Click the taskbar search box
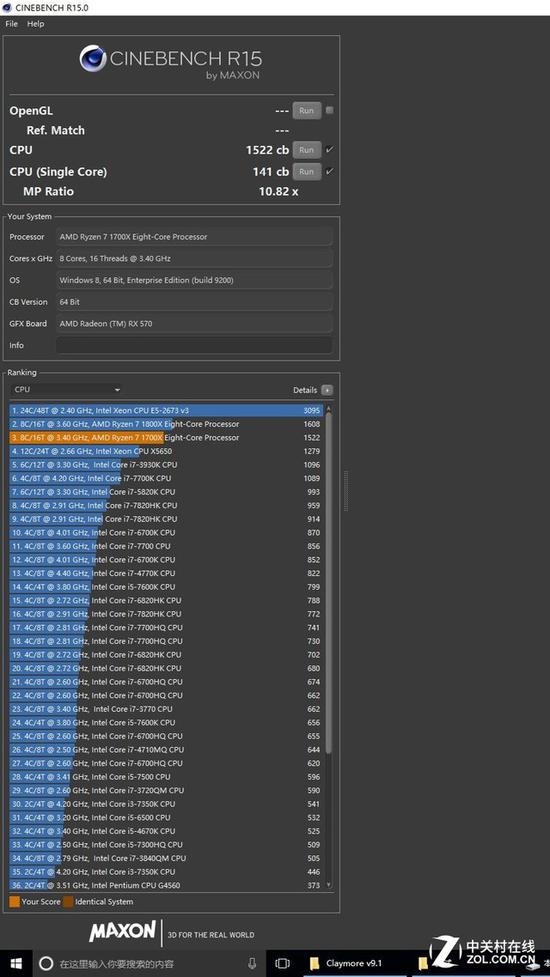The height and width of the screenshot is (977, 550). (148, 963)
